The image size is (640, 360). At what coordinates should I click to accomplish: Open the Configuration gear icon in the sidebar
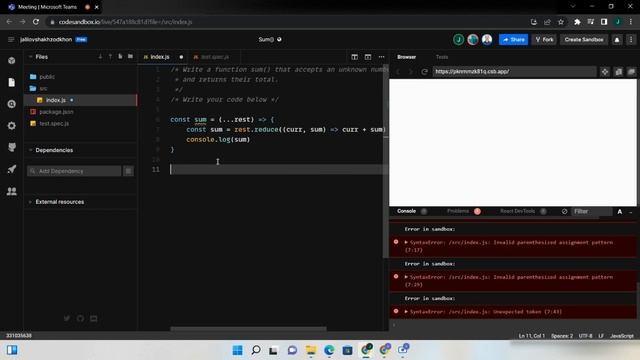pyautogui.click(x=11, y=126)
